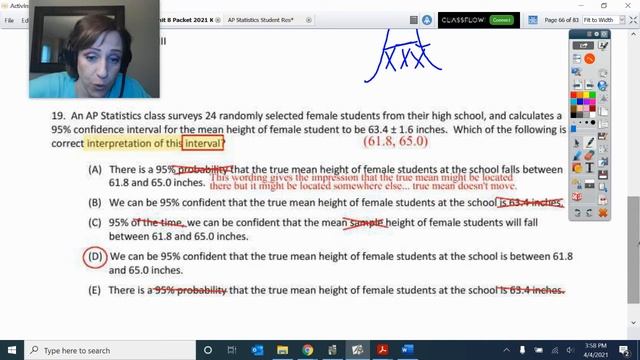Pick the yellow color swatch
This screenshot has height=360, width=640.
point(586,95)
